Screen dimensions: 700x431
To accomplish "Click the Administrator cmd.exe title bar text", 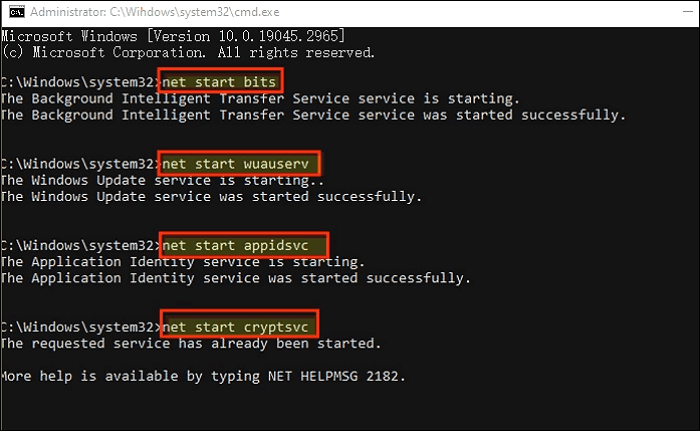I will point(142,11).
